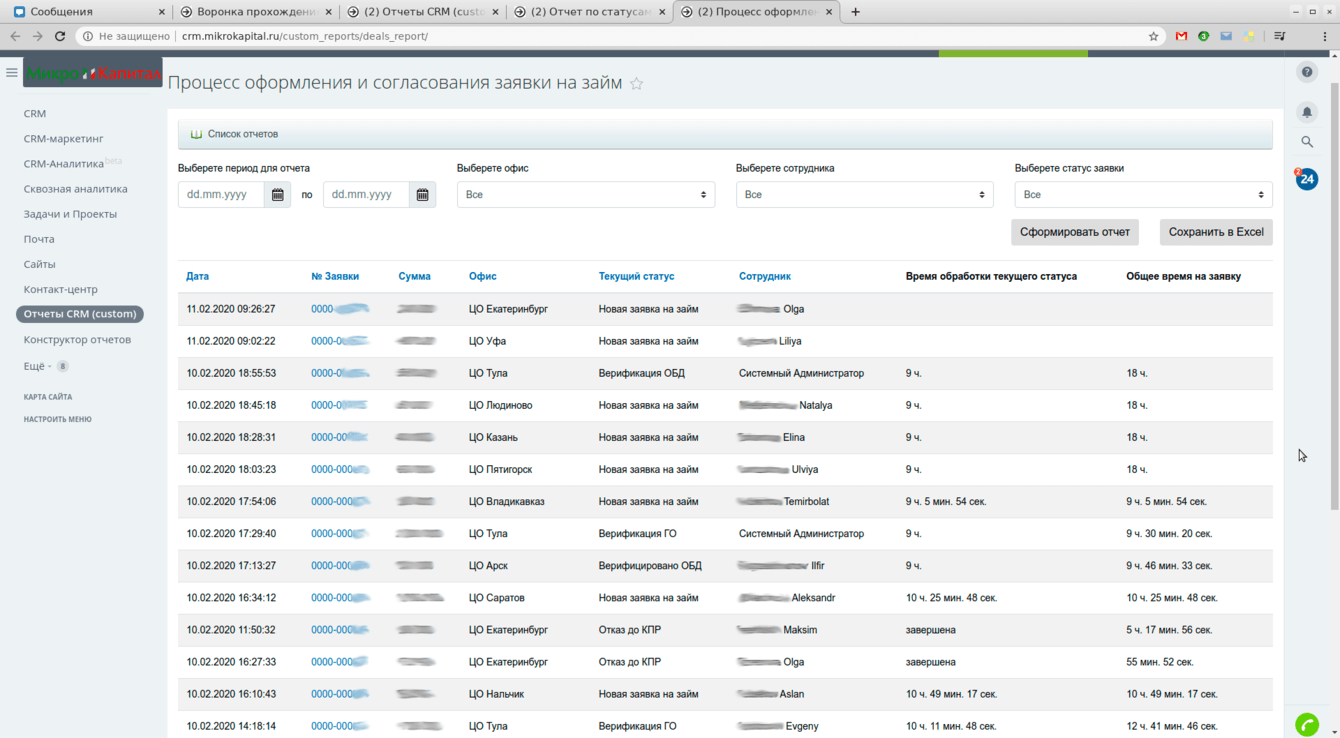This screenshot has width=1340, height=738.
Task: Switch to the Воронка прохождения tab
Action: coord(255,12)
